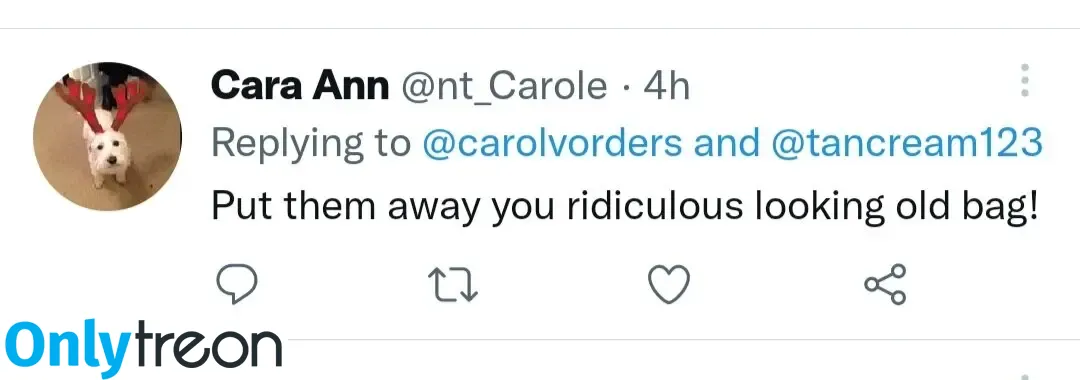Open the @tancream123 mention link
1080x380 pixels.
pyautogui.click(x=907, y=144)
